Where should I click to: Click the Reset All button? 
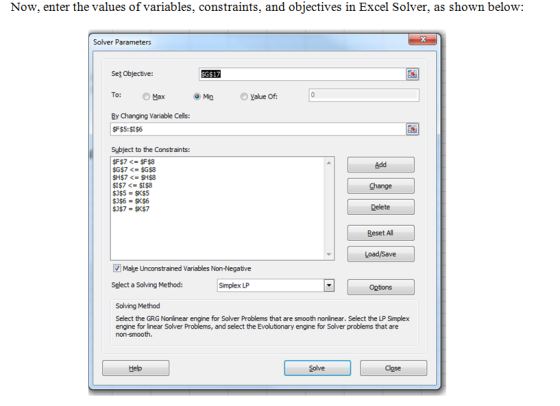(381, 233)
